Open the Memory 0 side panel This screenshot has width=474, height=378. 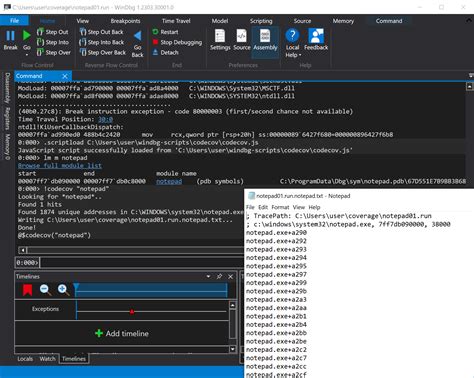(7, 146)
